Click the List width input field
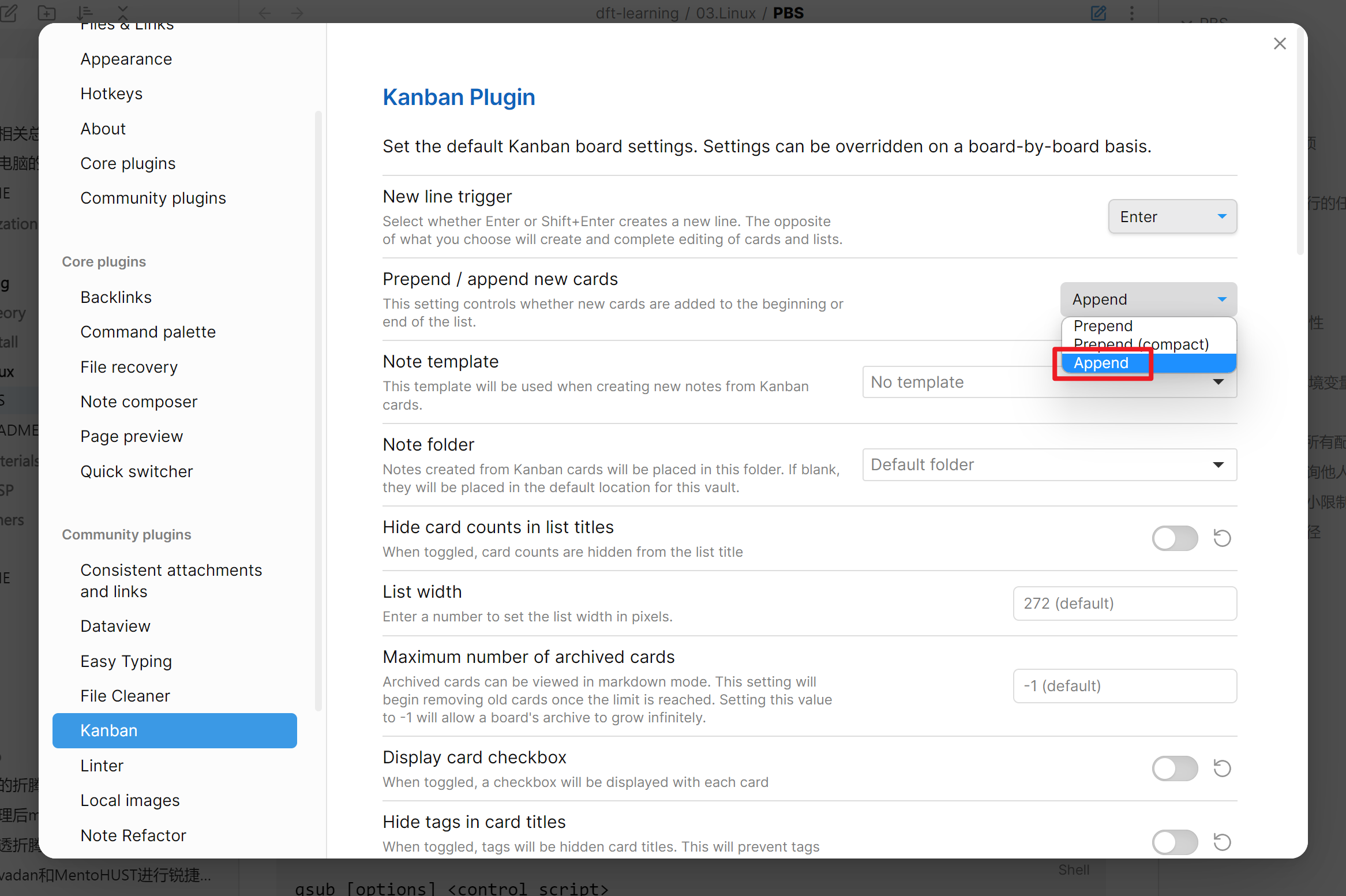This screenshot has height=896, width=1346. (x=1124, y=603)
